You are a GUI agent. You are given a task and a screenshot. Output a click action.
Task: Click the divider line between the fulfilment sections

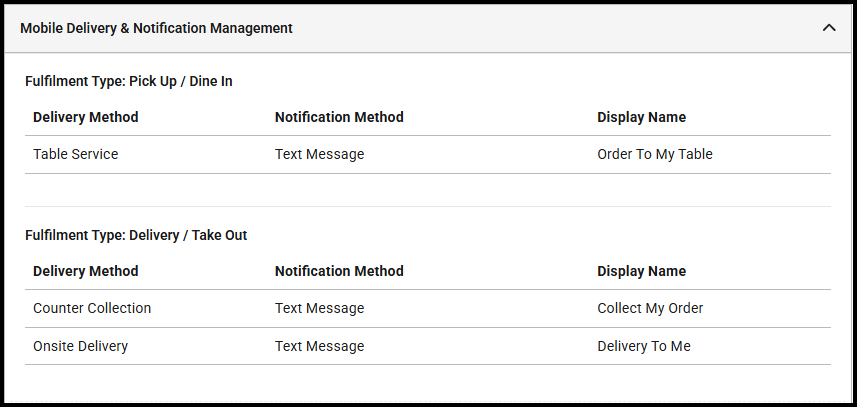tap(428, 206)
